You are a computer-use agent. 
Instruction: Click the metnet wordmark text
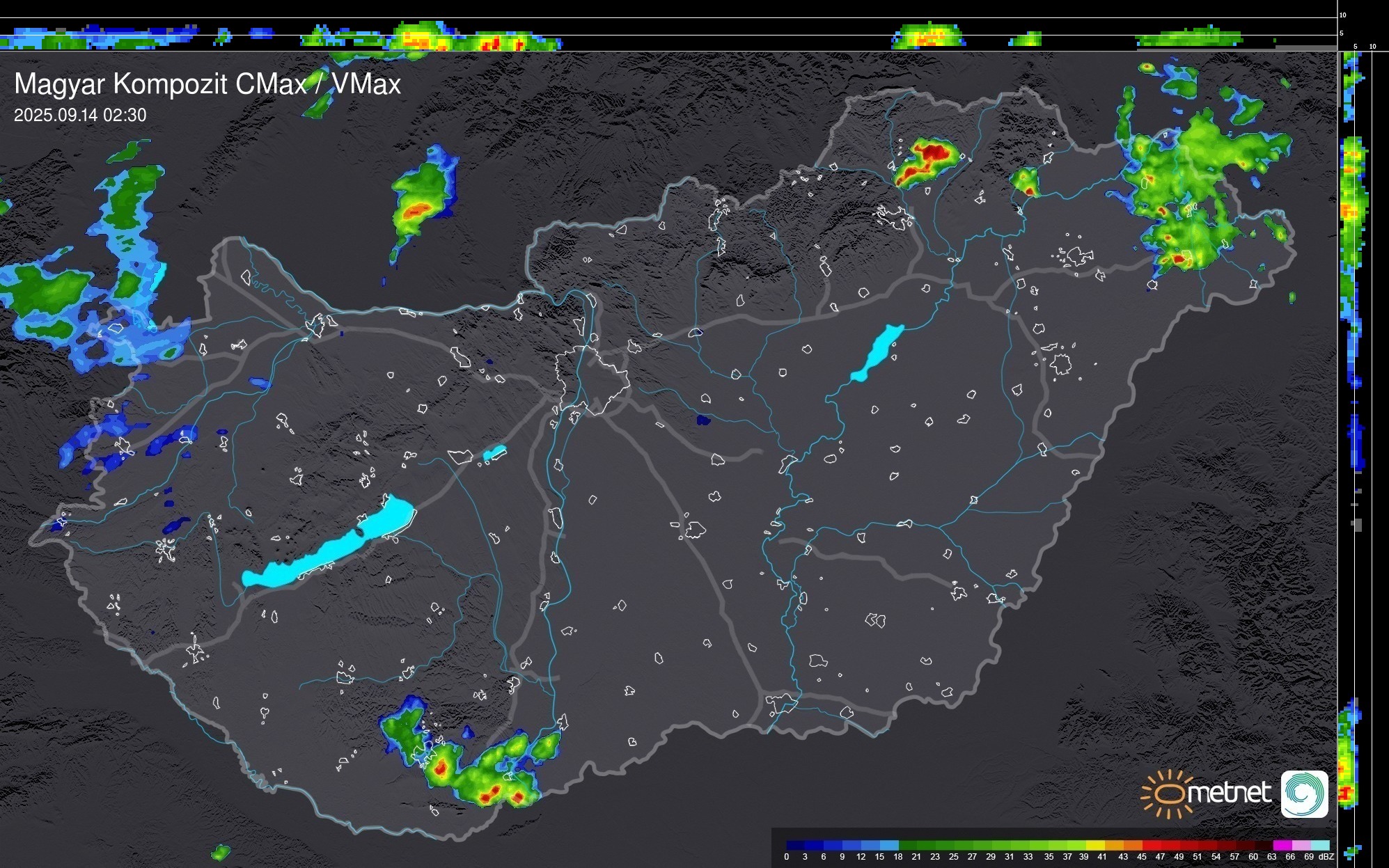(x=1229, y=793)
